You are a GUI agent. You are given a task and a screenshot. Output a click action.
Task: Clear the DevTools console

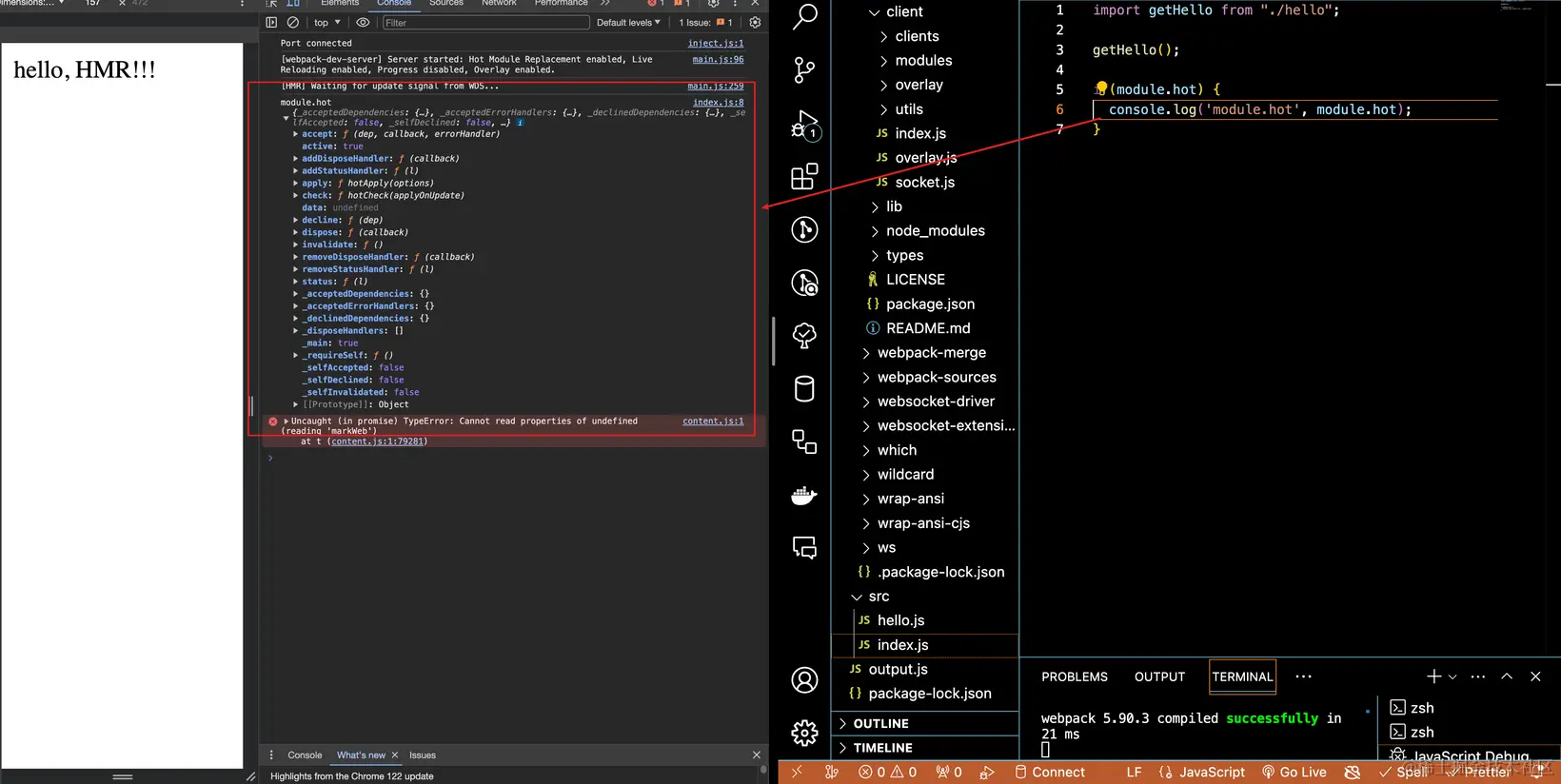click(x=293, y=22)
